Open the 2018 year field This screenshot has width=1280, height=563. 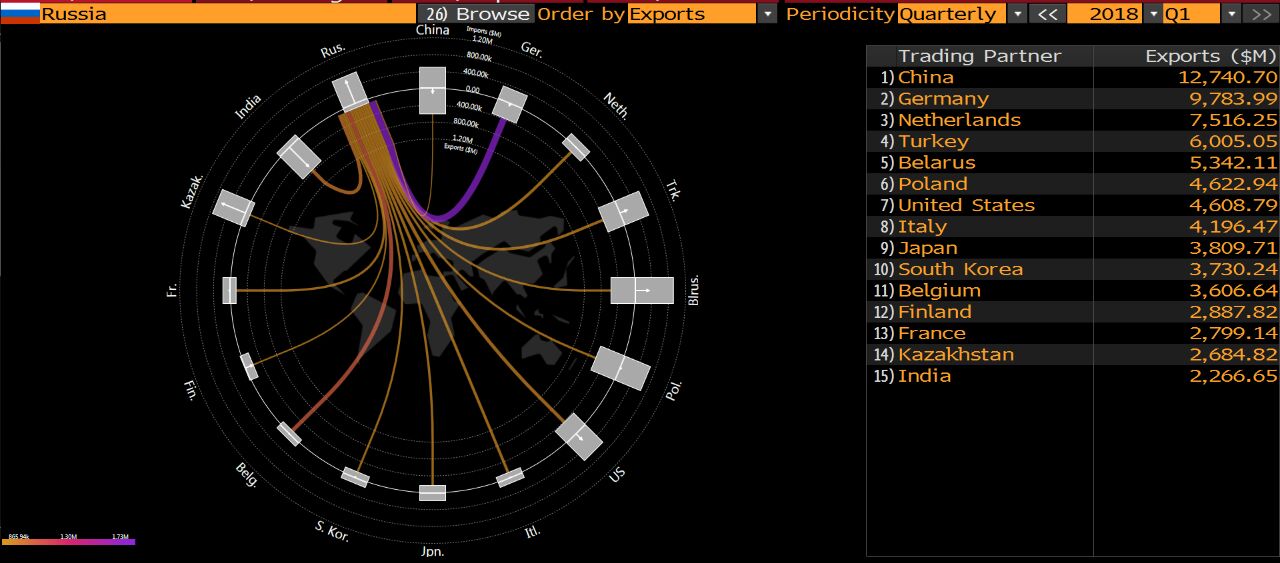click(1105, 13)
